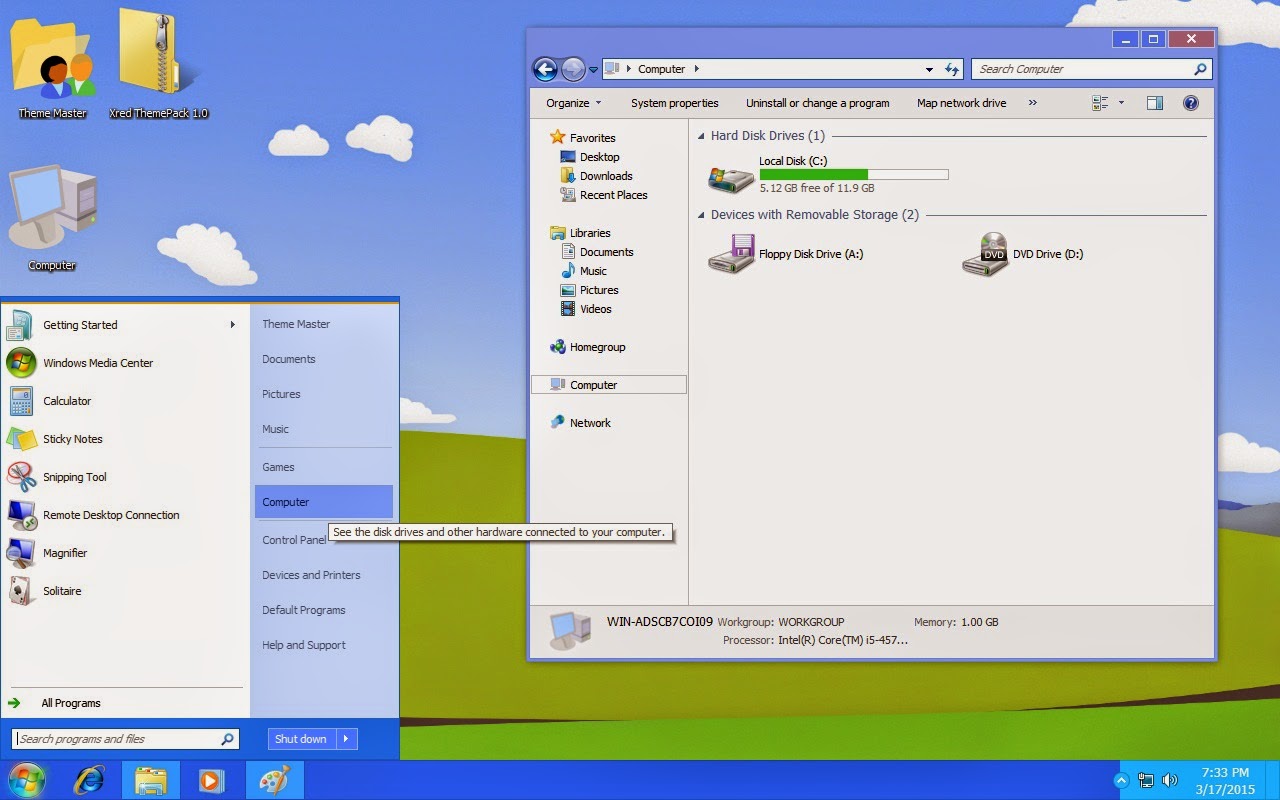The image size is (1280, 800).
Task: Open recent pages dropdown in Explorer
Action: tap(593, 70)
